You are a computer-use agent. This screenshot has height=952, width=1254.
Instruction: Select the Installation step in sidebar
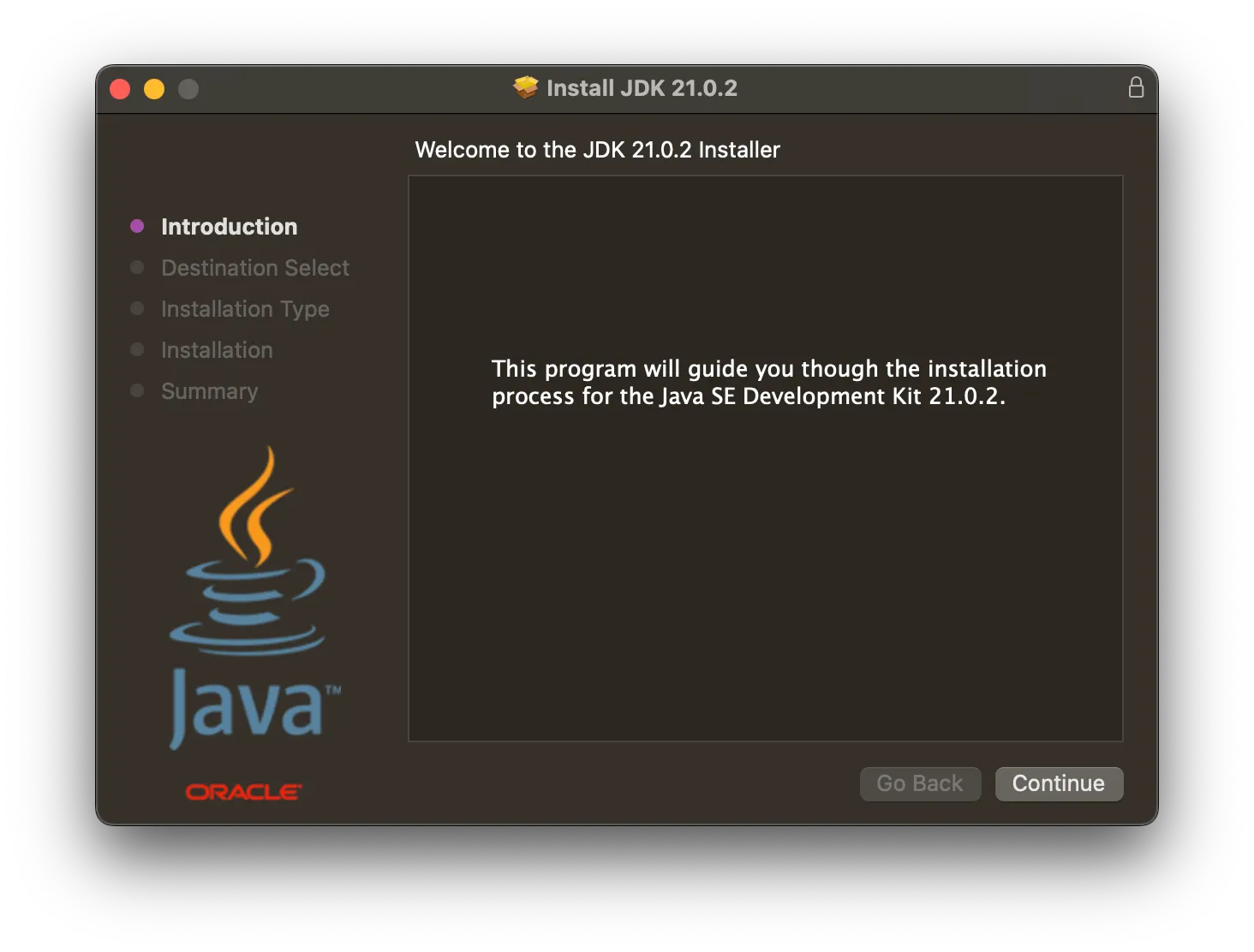(x=217, y=349)
